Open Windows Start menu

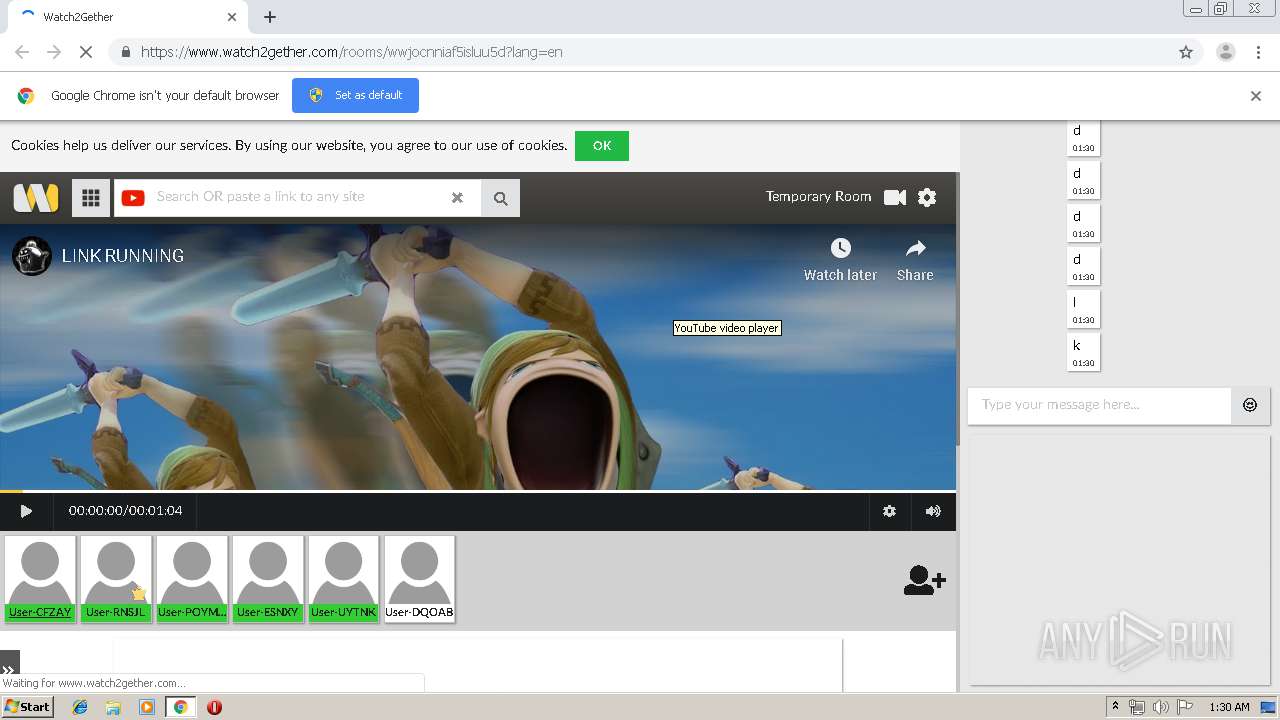tap(28, 707)
